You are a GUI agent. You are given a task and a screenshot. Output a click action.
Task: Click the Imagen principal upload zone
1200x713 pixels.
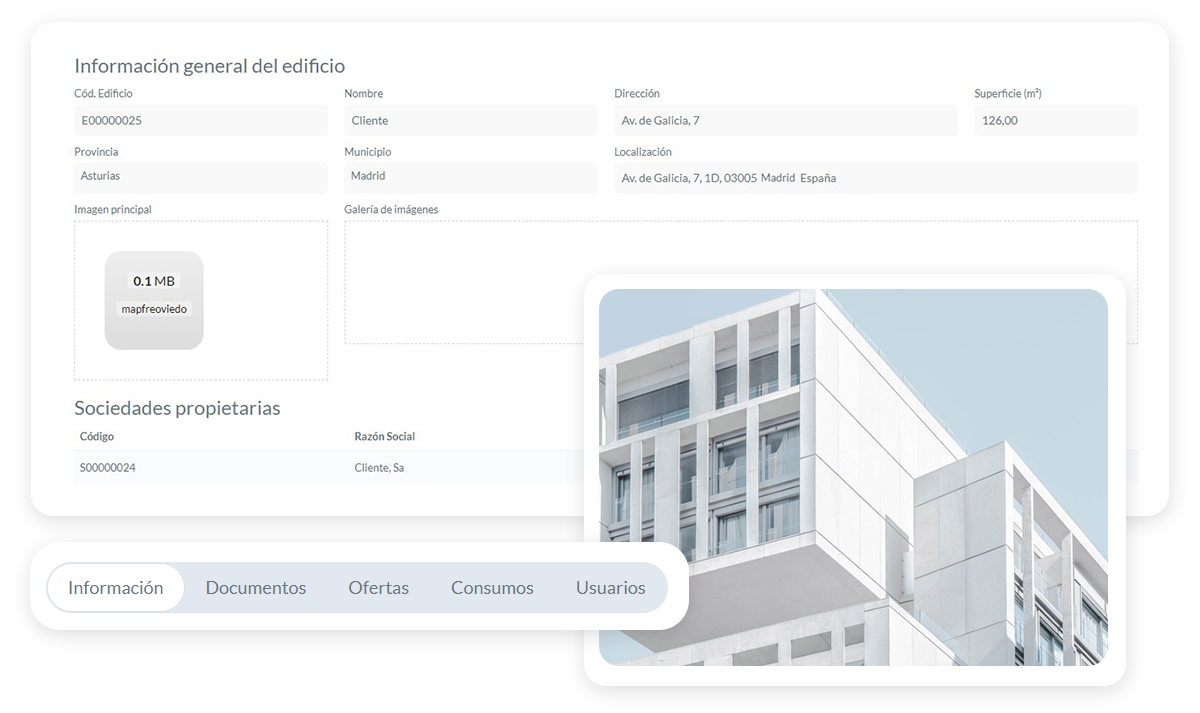200,300
